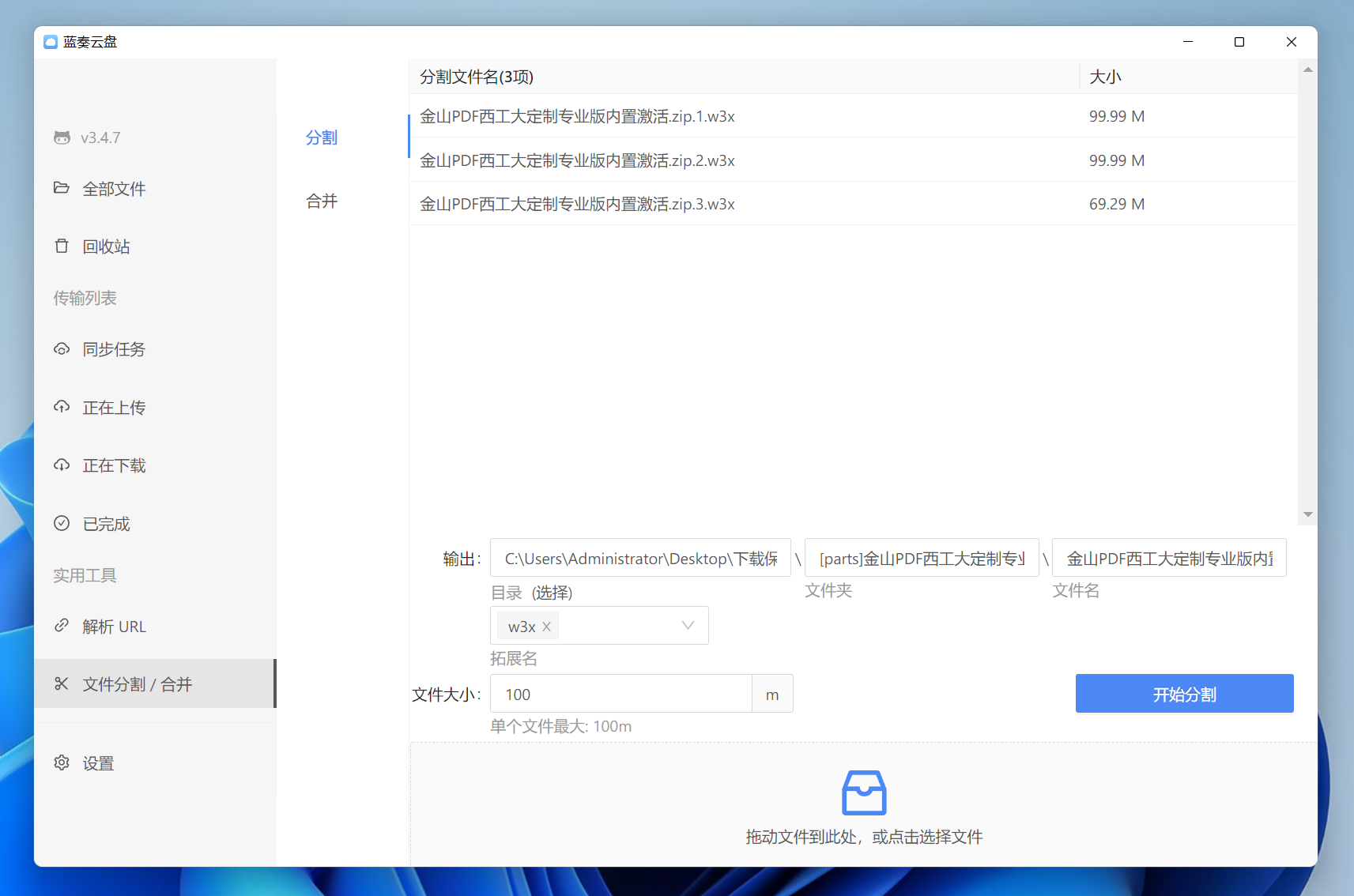Click the 设置 gear icon
The image size is (1354, 896).
[62, 762]
